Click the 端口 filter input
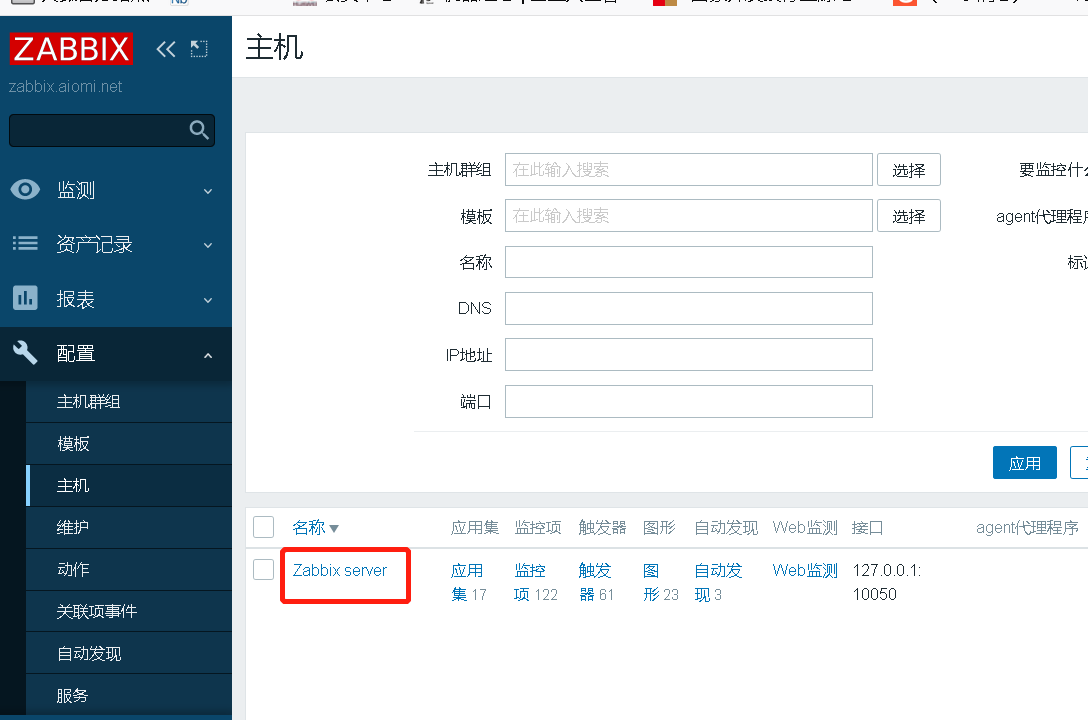1088x720 pixels. (688, 402)
